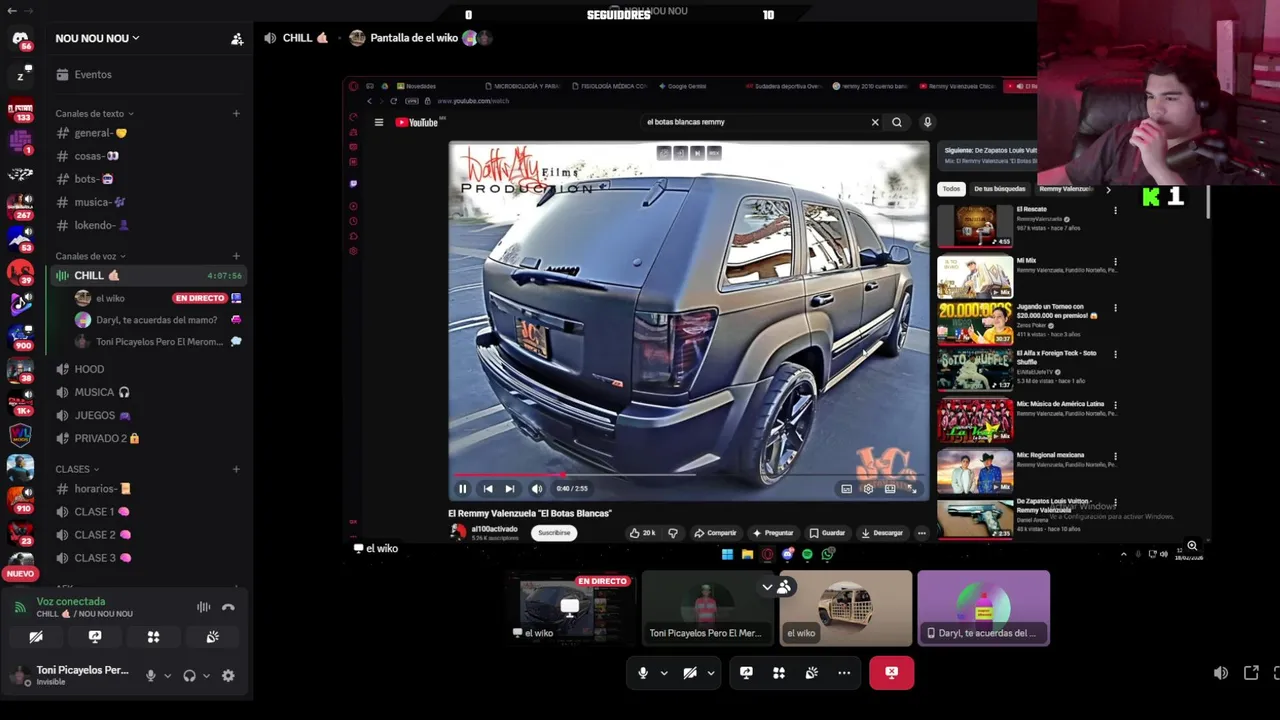Add a channel in CLASES category
The height and width of the screenshot is (720, 1280).
pyautogui.click(x=236, y=469)
